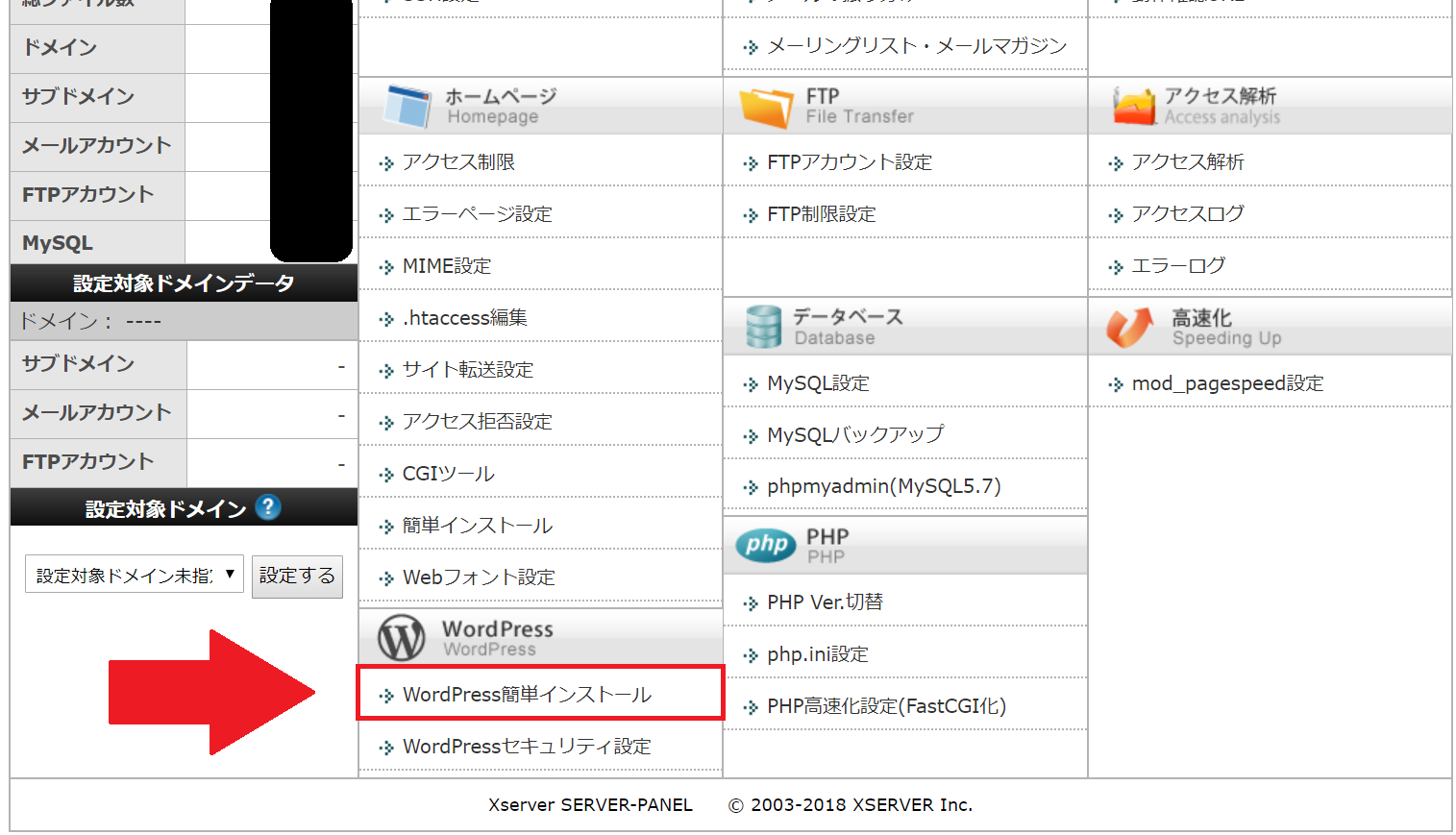Open mod_pagespeed設定
Viewport: 1456px width, 835px height.
point(1227,382)
